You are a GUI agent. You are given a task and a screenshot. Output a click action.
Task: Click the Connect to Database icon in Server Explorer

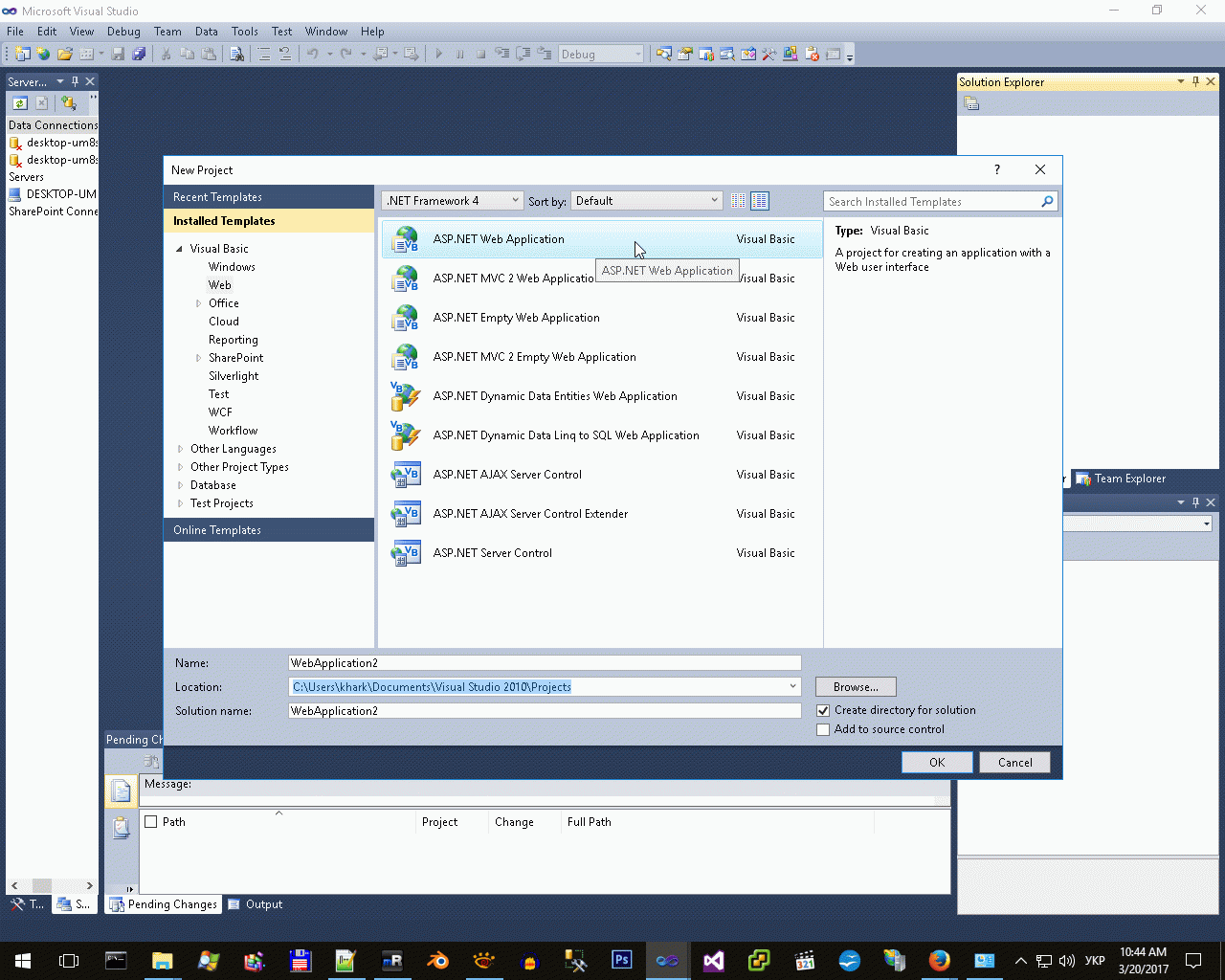point(68,102)
